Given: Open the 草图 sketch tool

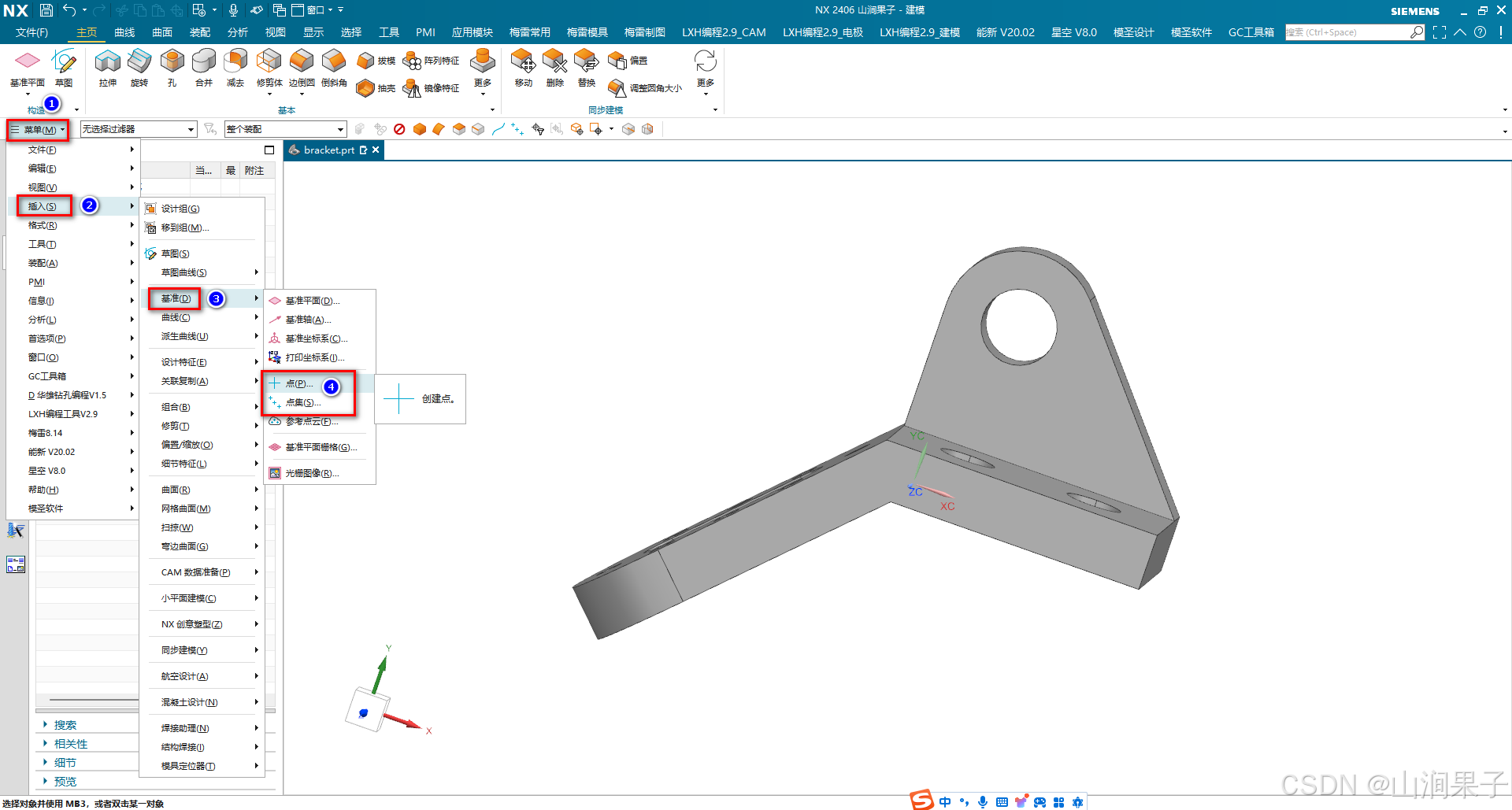Looking at the screenshot, I should coord(64,67).
